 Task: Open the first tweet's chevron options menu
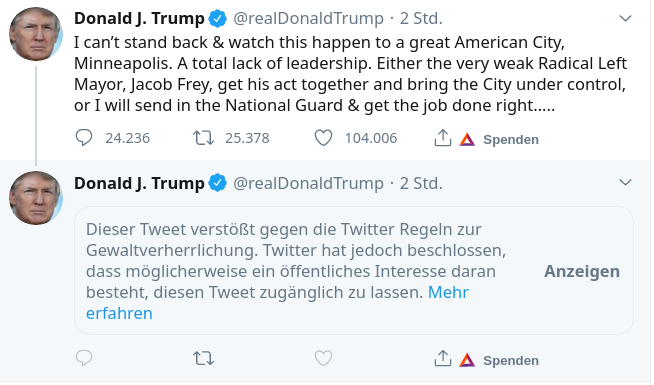coord(625,18)
